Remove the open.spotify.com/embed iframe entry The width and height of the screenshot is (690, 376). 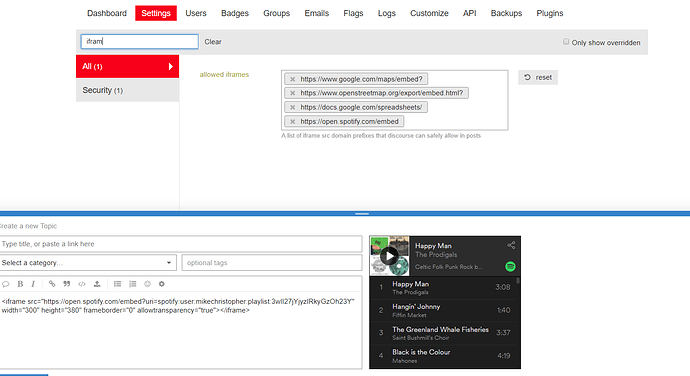[x=293, y=122]
